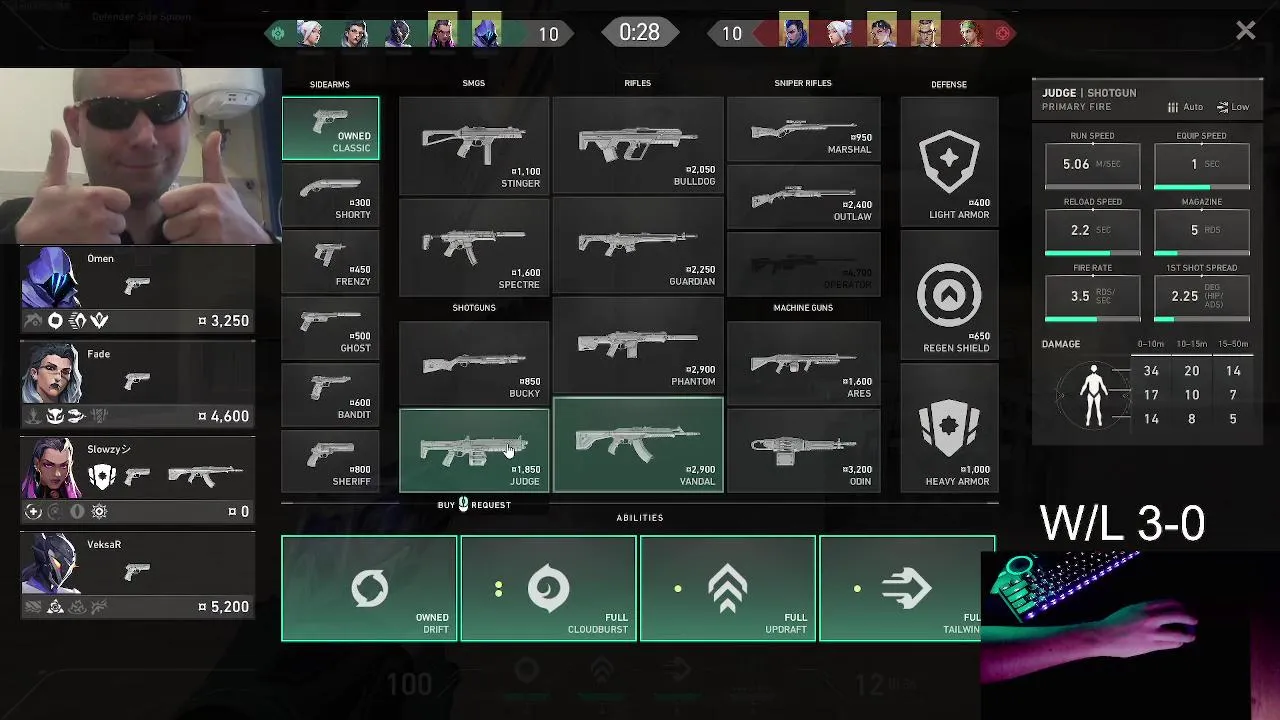Screen dimensions: 1280x720
Task: Buy the Ares machine gun
Action: click(x=803, y=364)
